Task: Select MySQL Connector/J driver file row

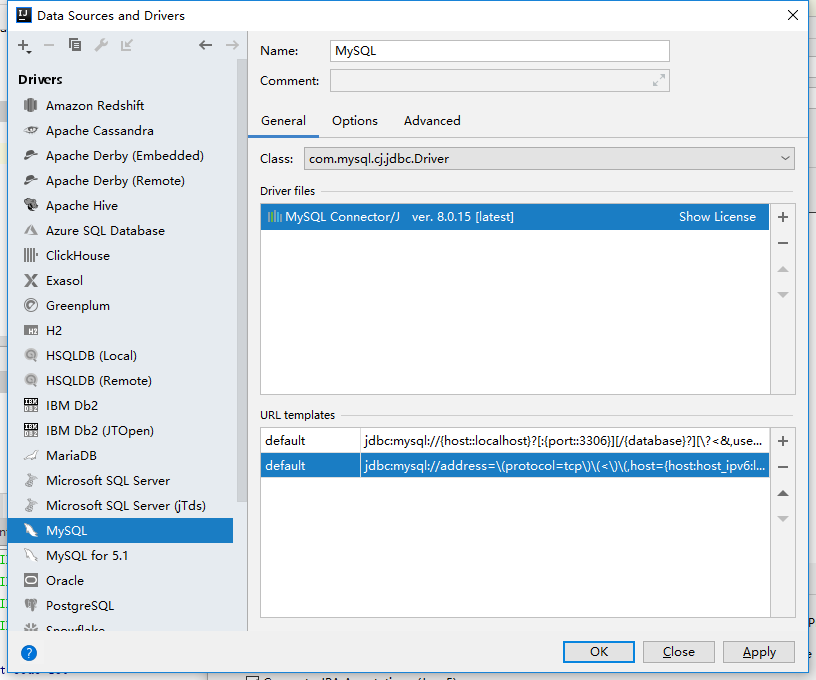Action: (514, 217)
